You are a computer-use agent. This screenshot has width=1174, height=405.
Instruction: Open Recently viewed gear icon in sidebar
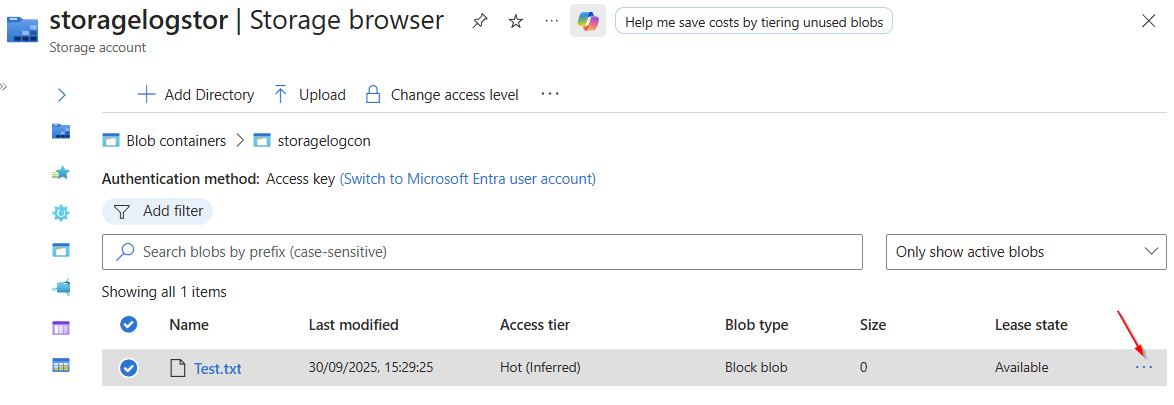61,212
